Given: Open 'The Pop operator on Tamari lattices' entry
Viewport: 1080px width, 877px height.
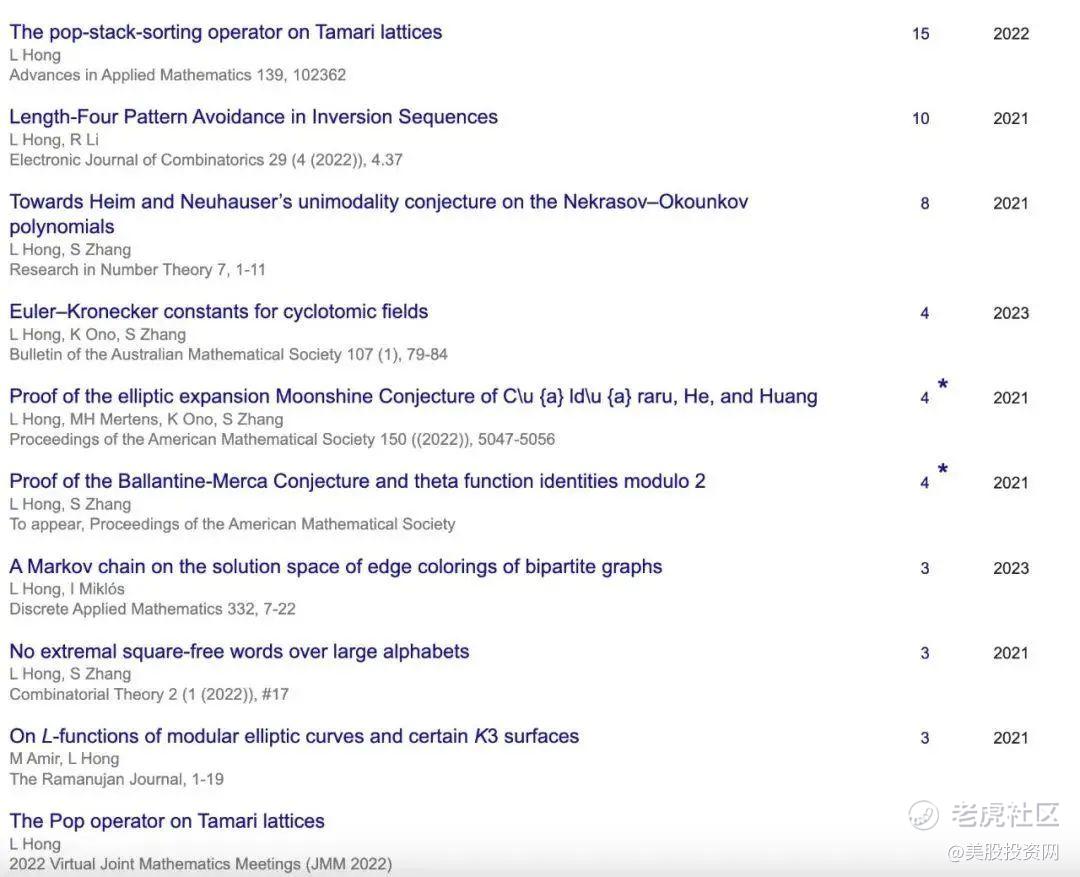Looking at the screenshot, I should point(167,821).
